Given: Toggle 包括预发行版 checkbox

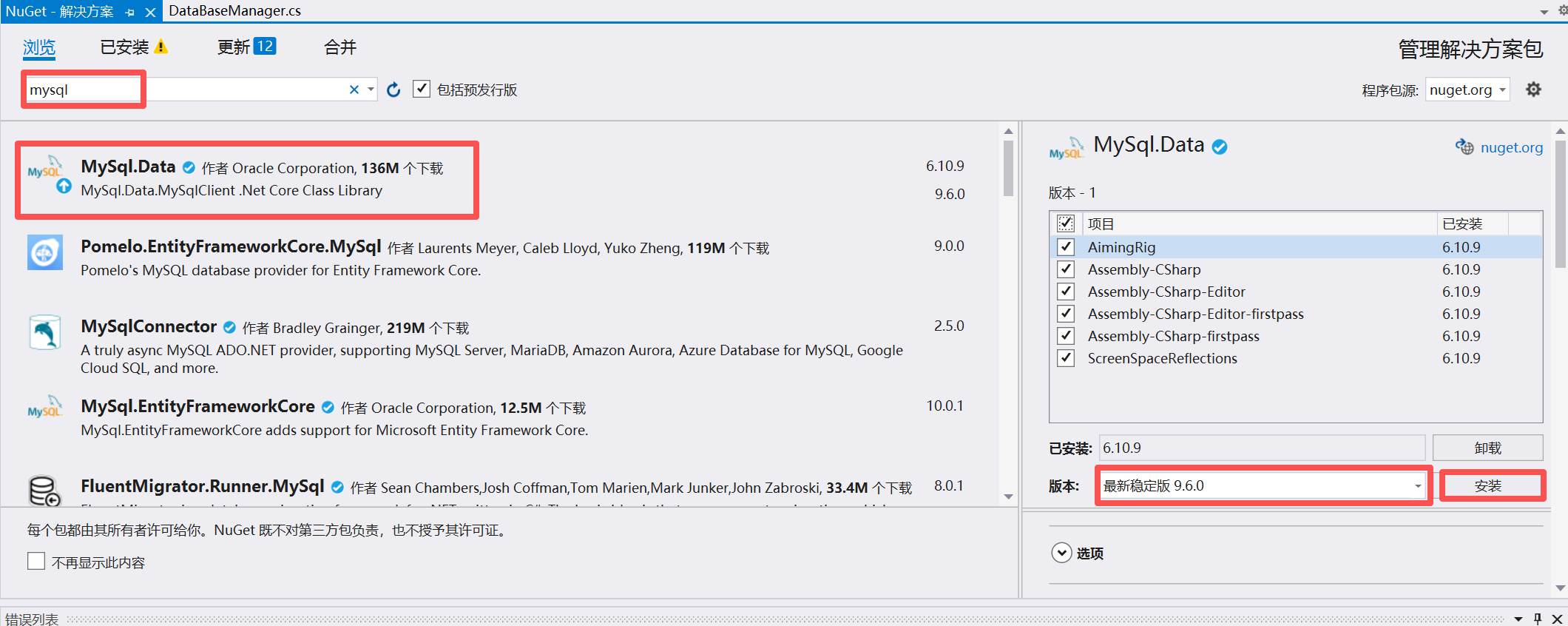Looking at the screenshot, I should point(422,89).
